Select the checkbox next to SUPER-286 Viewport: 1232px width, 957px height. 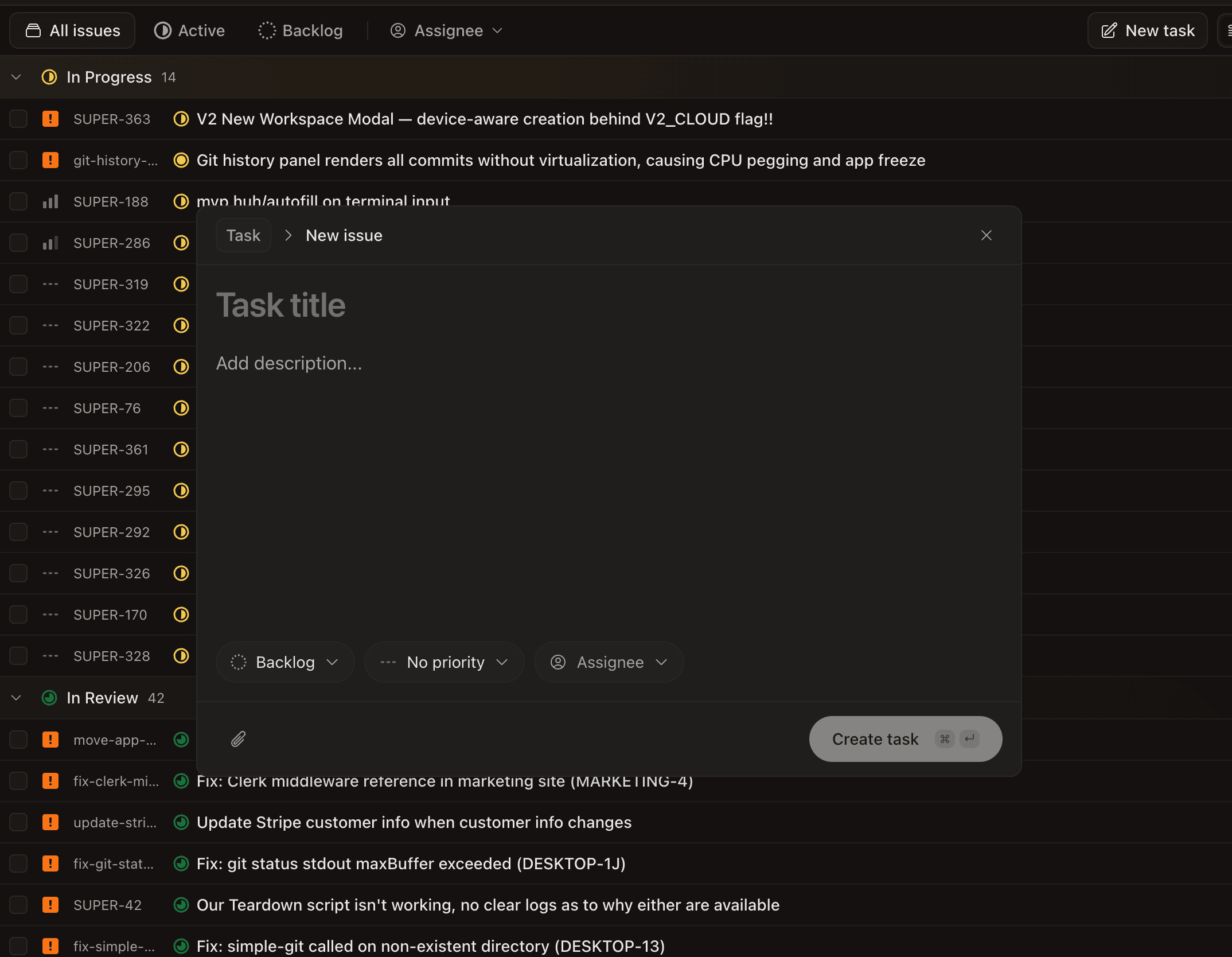click(x=18, y=243)
